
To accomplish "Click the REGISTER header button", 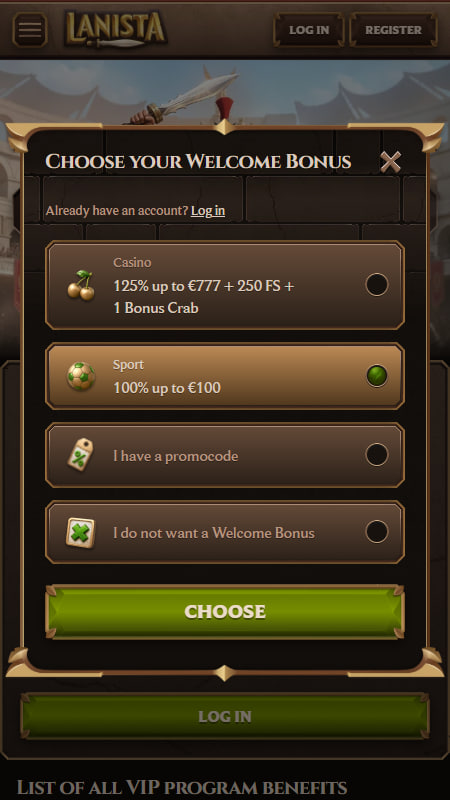I will [393, 30].
